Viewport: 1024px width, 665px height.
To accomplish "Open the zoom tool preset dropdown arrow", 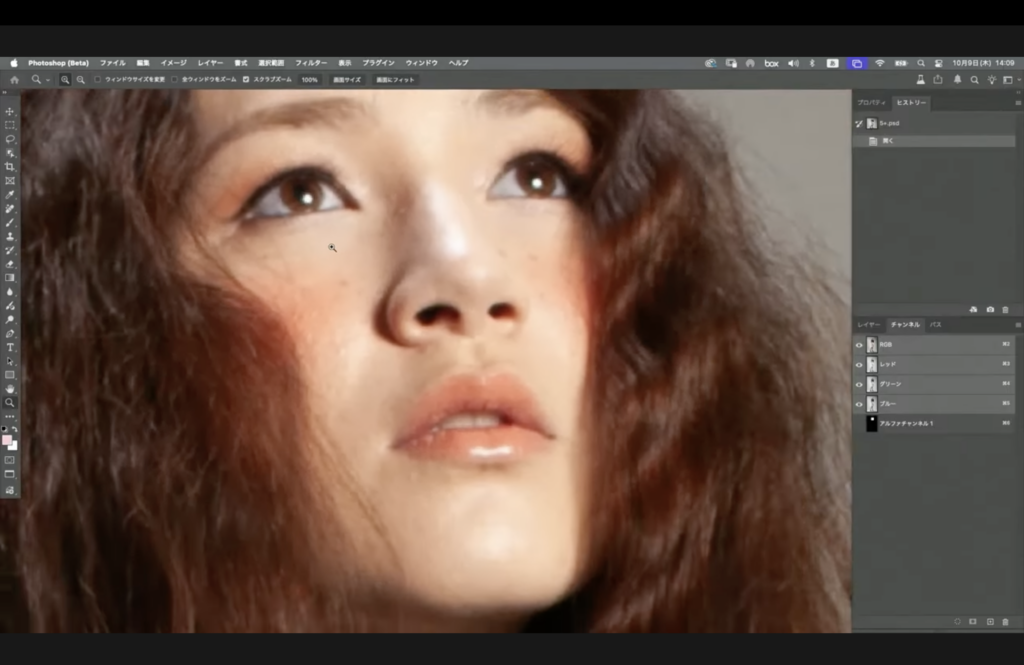I will [x=48, y=79].
